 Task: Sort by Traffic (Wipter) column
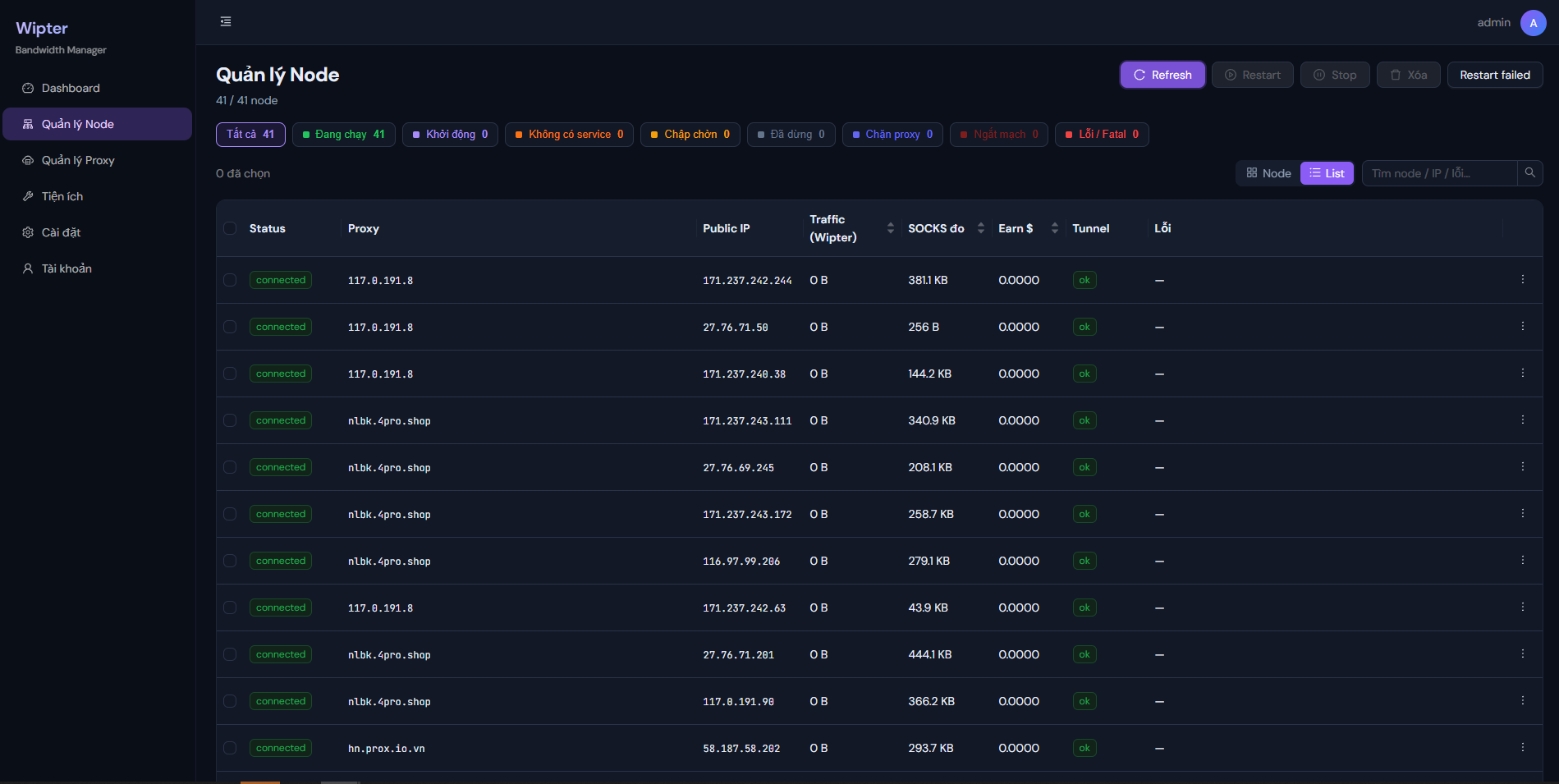(x=891, y=228)
